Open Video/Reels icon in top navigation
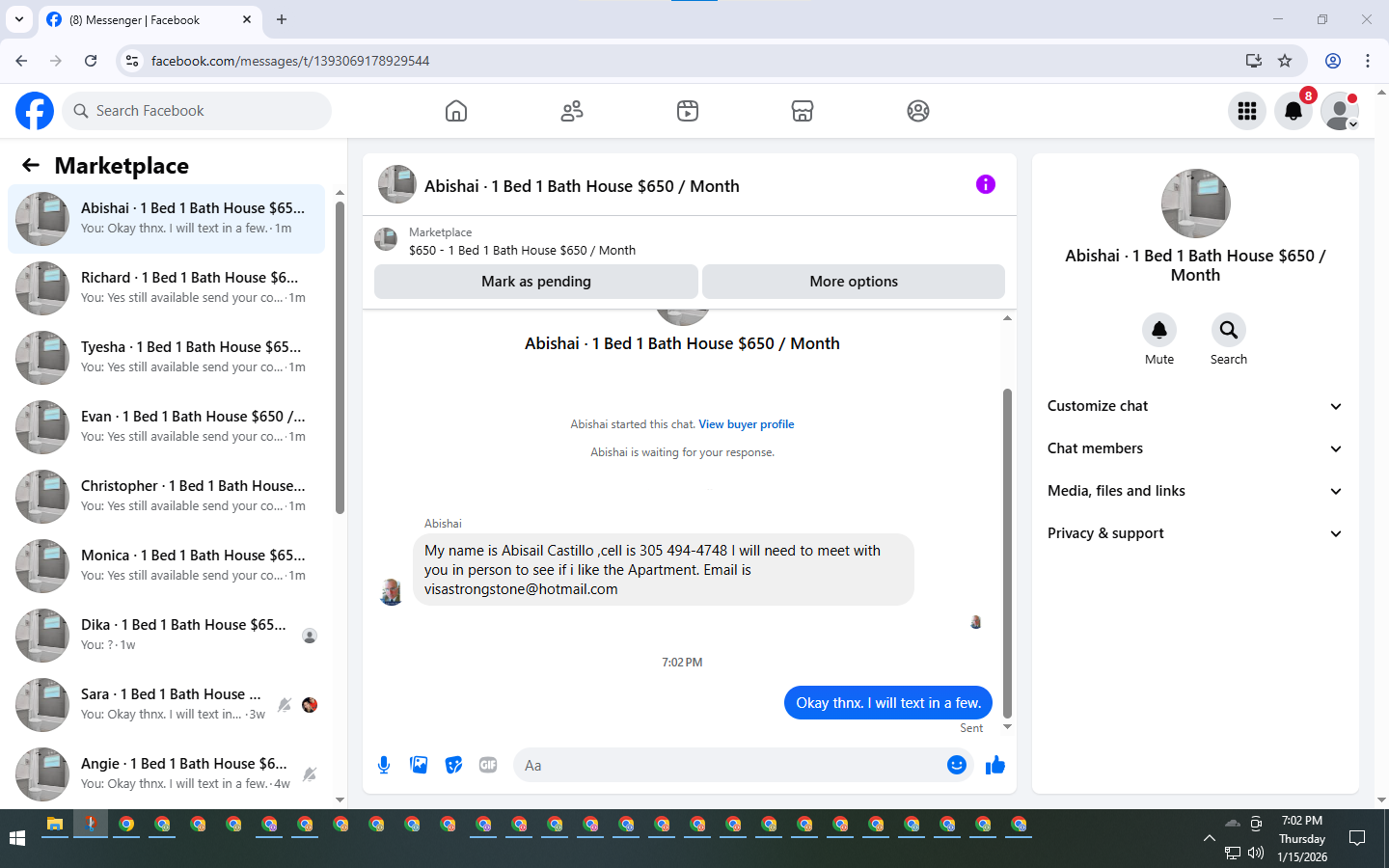The width and height of the screenshot is (1389, 868). click(688, 111)
